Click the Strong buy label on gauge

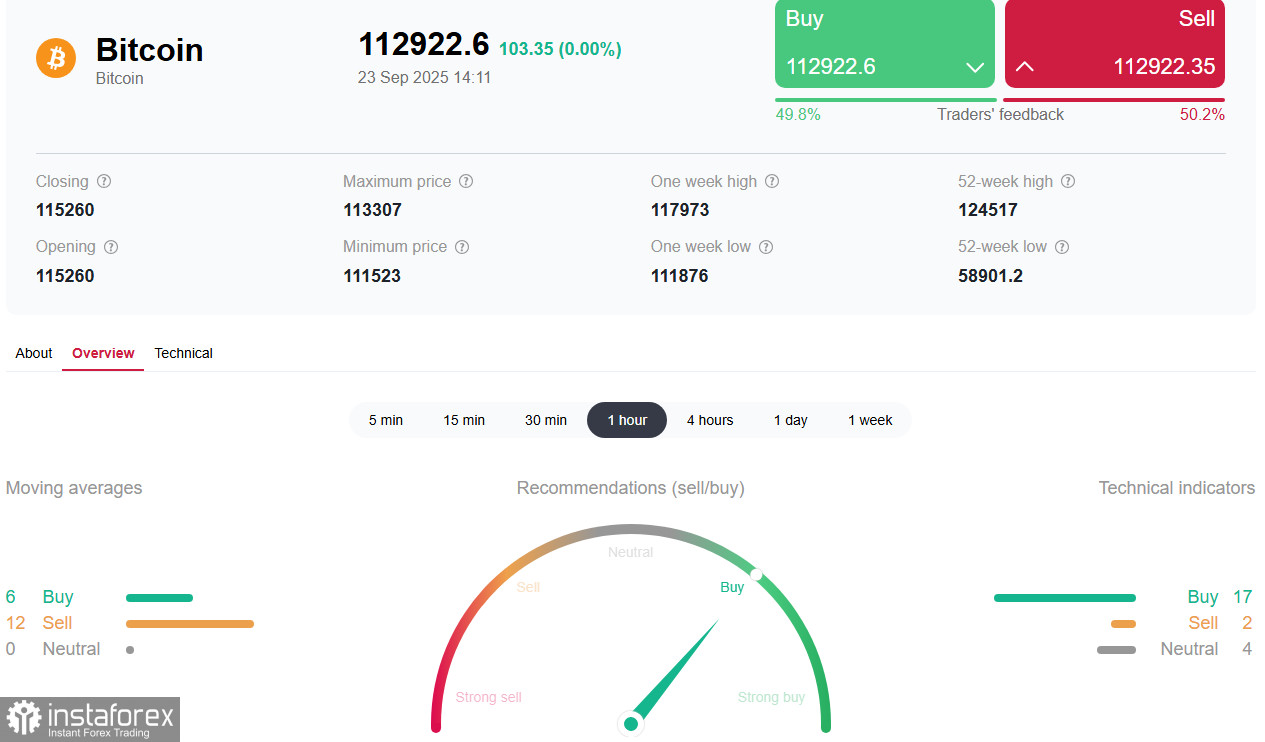tap(771, 697)
